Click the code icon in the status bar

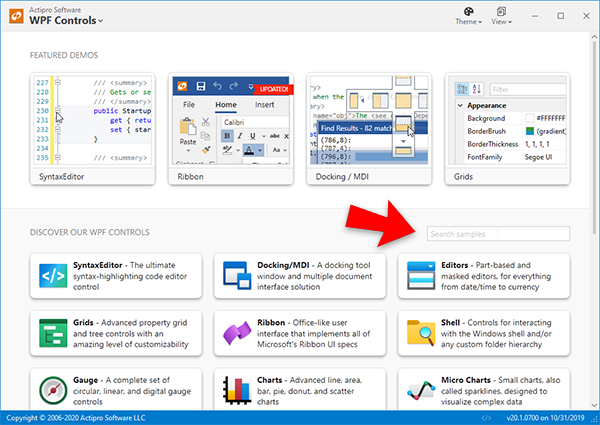click(486, 418)
